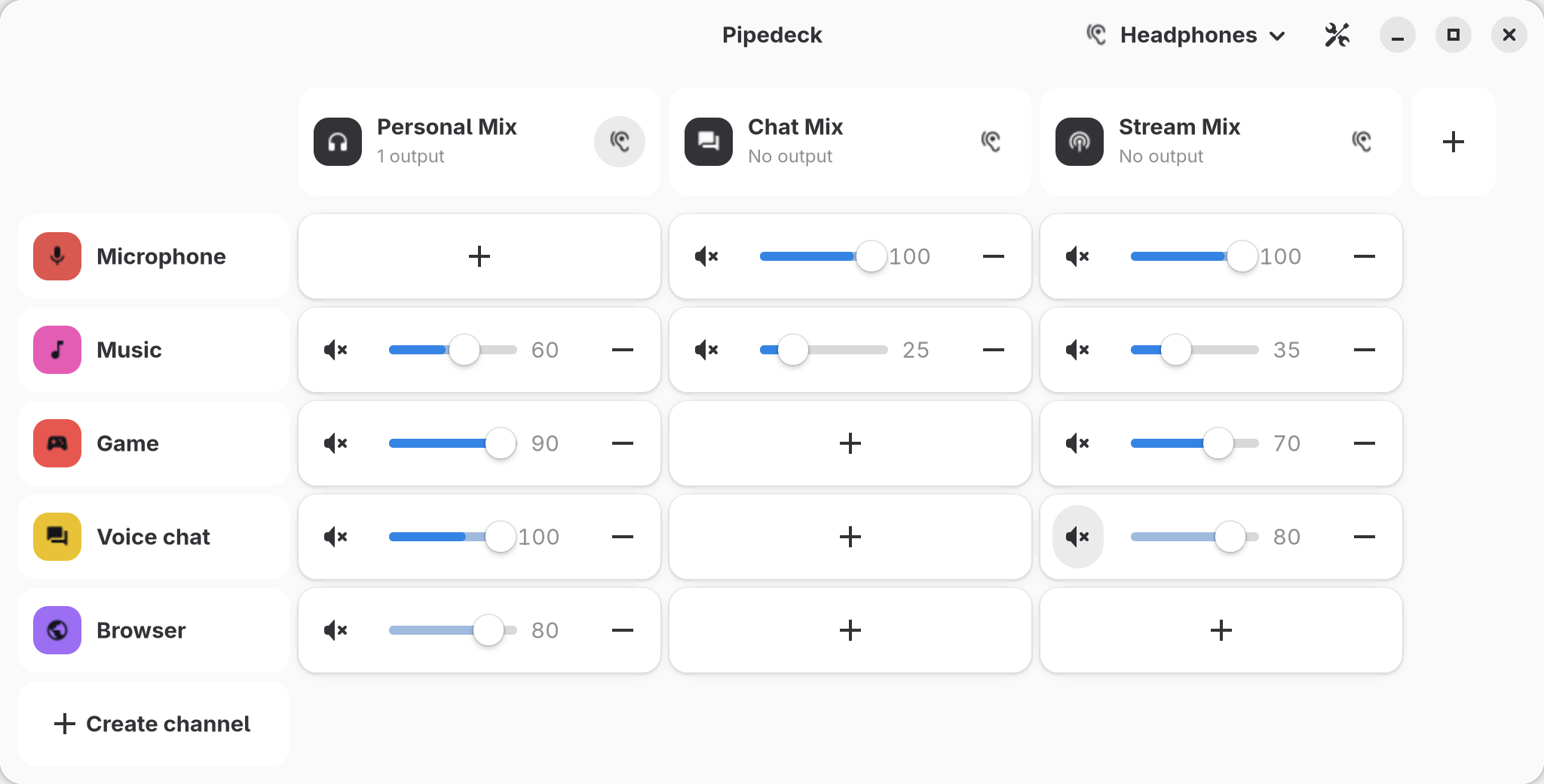
Task: Remove Microphone from Stream Mix
Action: point(1365,256)
